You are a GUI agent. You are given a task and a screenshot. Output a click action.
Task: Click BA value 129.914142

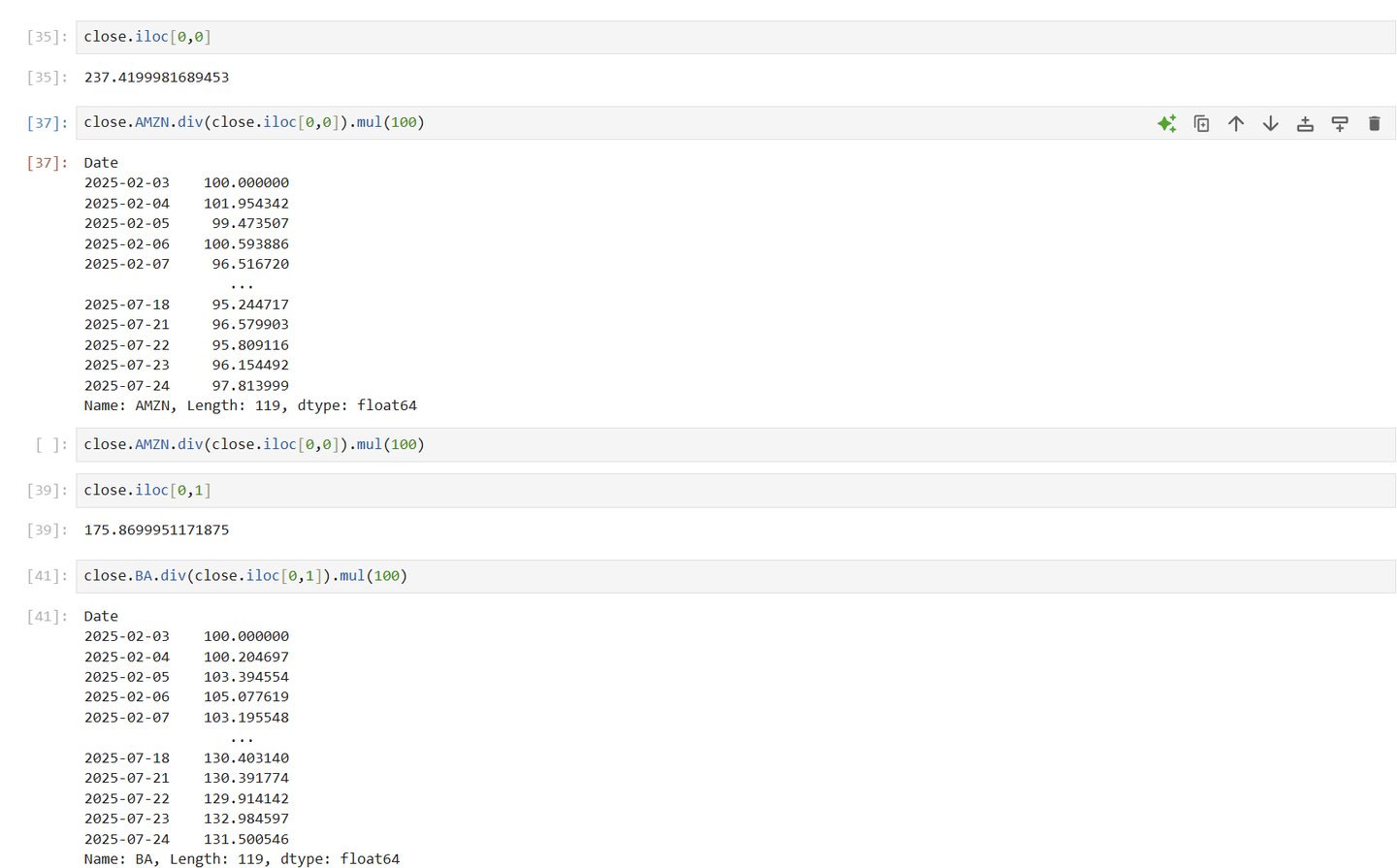[246, 799]
